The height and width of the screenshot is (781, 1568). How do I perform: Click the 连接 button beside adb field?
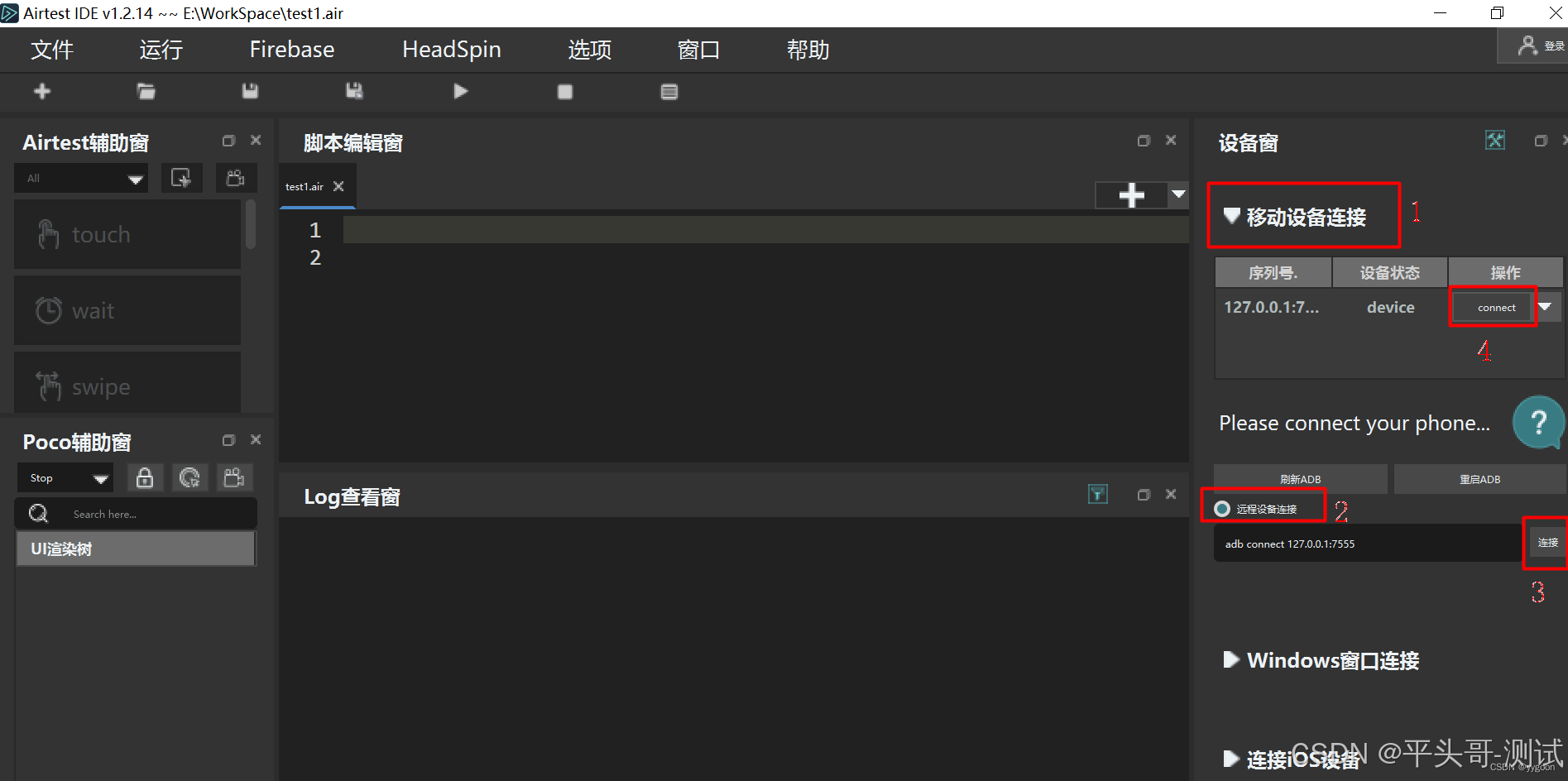[1547, 543]
